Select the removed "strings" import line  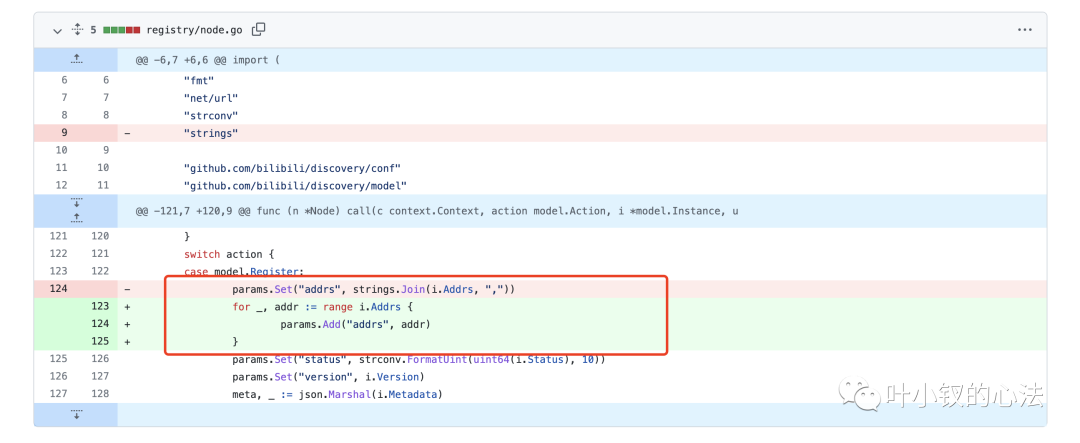click(x=211, y=133)
